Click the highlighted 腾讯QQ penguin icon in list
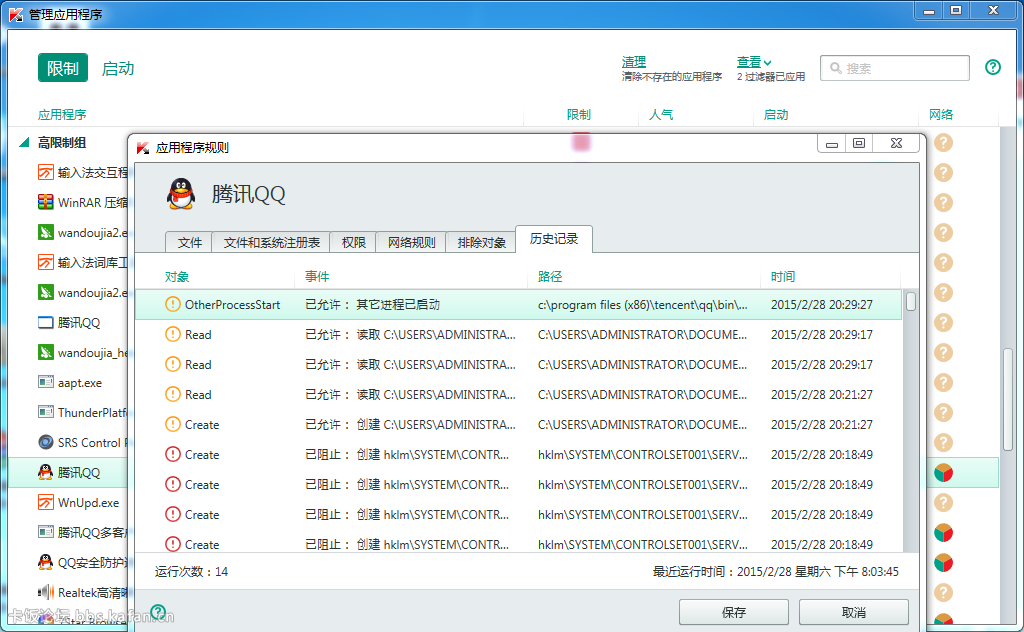 coord(46,472)
